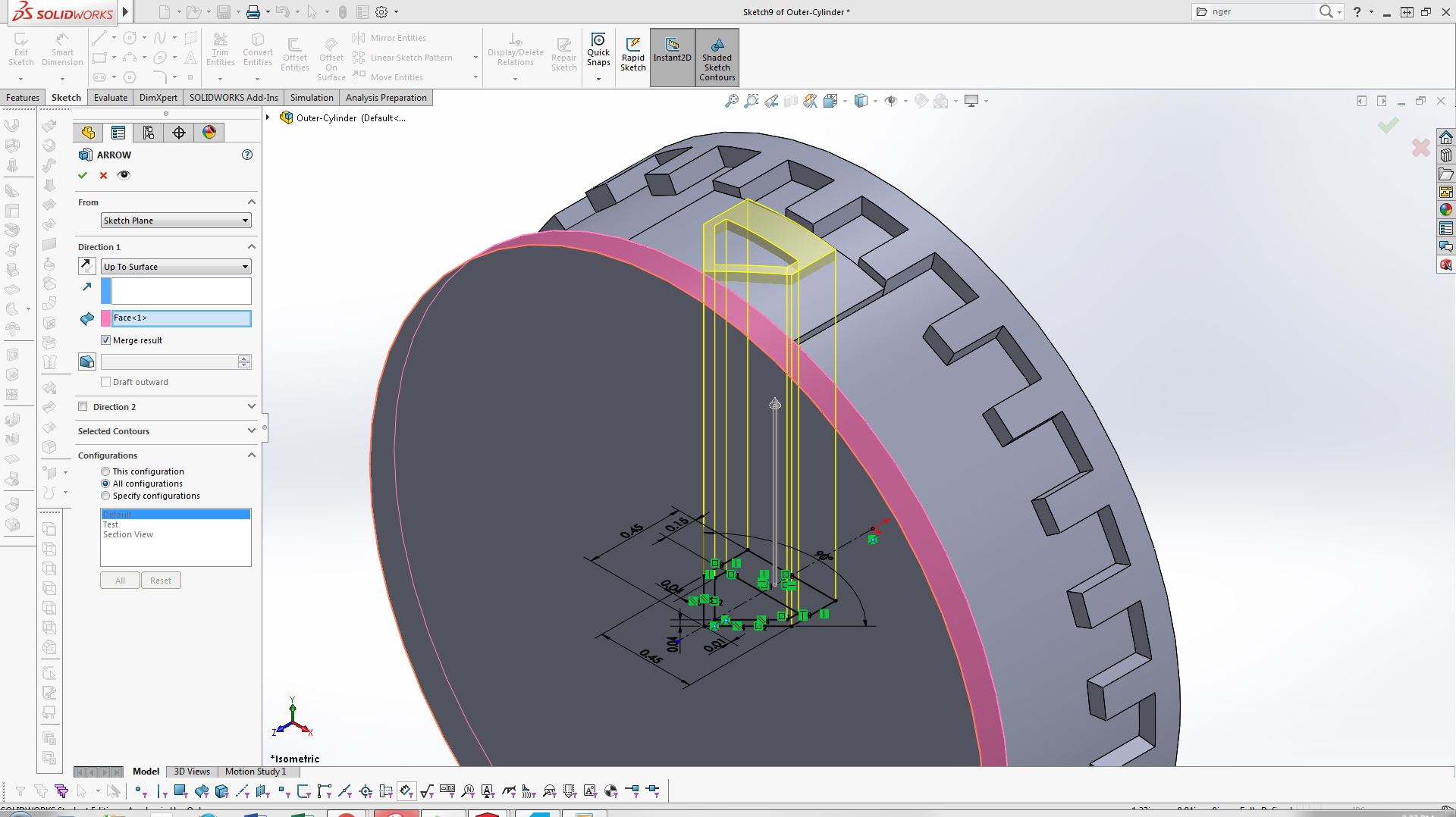Toggle detailed preview eye icon
The width and height of the screenshot is (1456, 817).
124,175
